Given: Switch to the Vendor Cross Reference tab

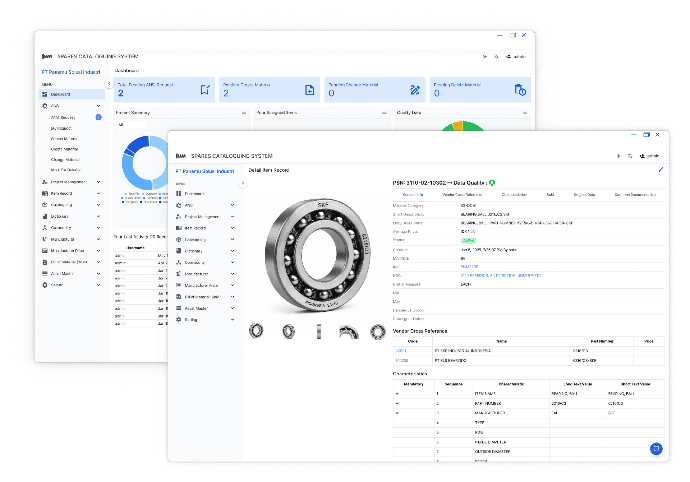Looking at the screenshot, I should (x=462, y=194).
